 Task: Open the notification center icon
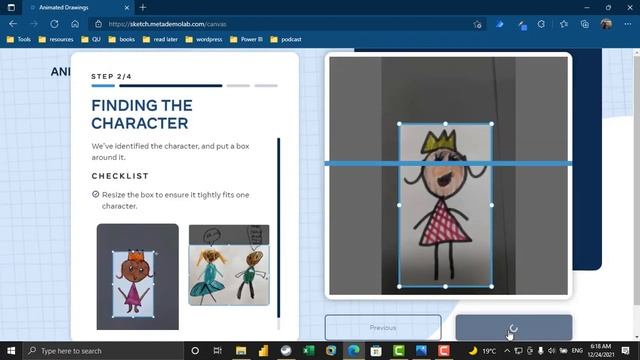(x=625, y=351)
